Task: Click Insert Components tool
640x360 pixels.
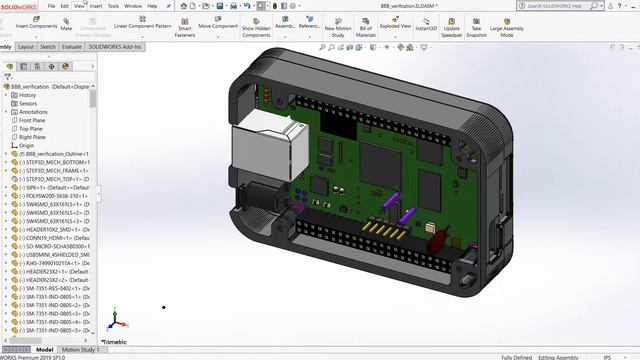Action: pyautogui.click(x=36, y=22)
